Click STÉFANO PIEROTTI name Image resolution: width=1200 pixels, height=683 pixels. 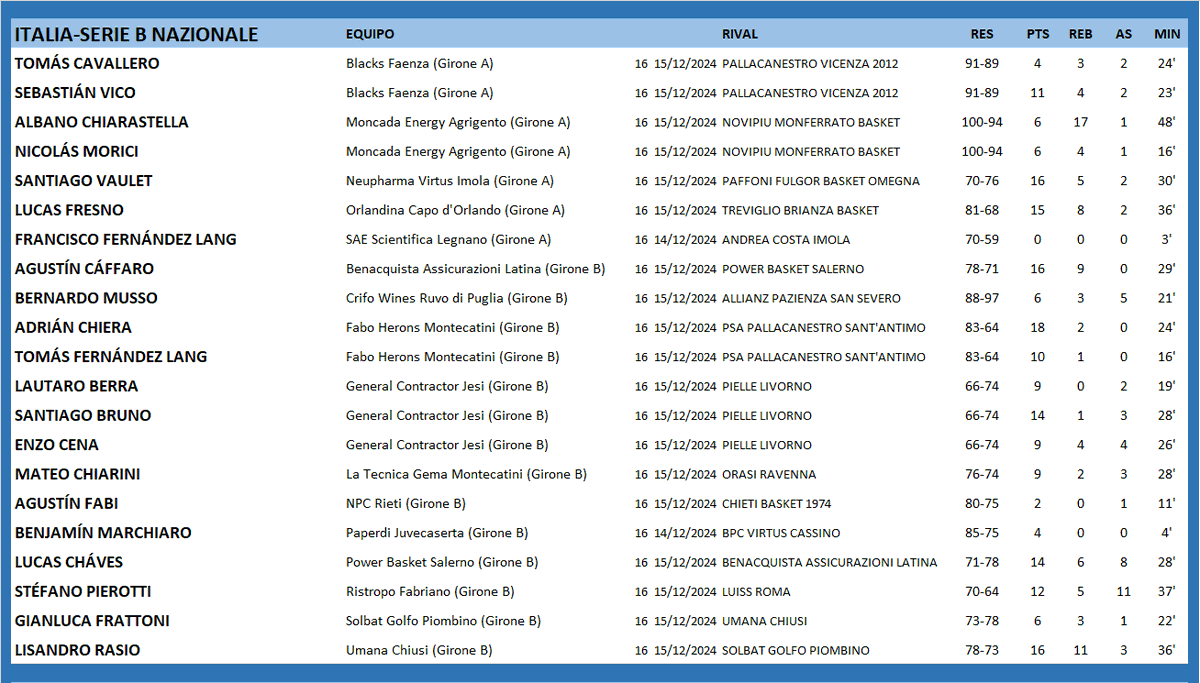pos(83,591)
